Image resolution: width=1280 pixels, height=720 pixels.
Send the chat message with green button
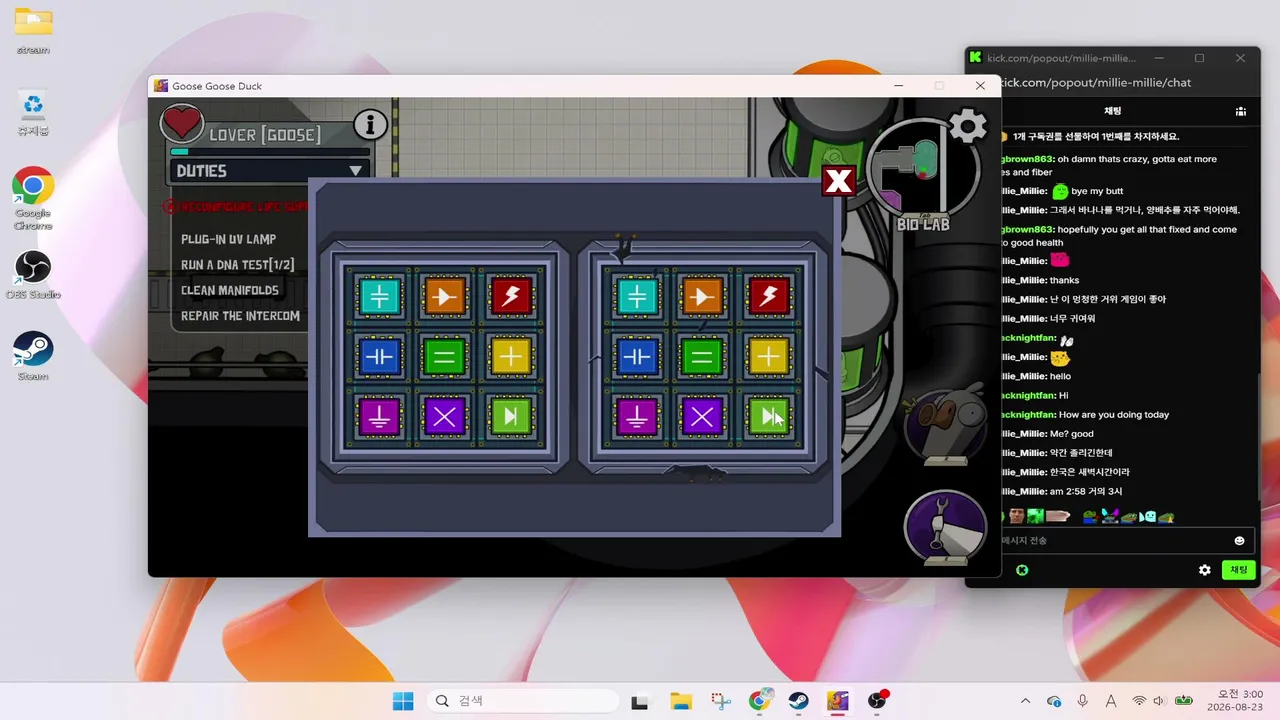tap(1238, 570)
